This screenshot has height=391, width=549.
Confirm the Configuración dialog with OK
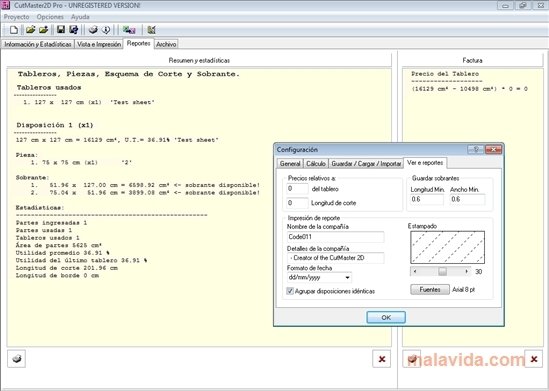(x=386, y=317)
